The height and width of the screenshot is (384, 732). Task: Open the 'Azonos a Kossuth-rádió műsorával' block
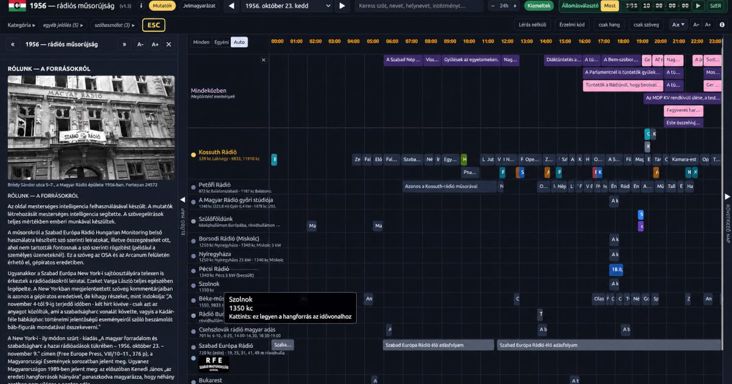tap(450, 186)
